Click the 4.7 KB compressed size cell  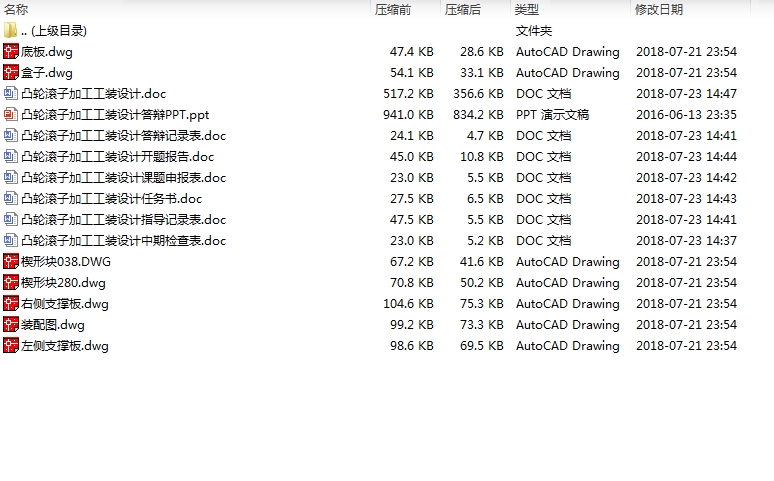[x=485, y=136]
